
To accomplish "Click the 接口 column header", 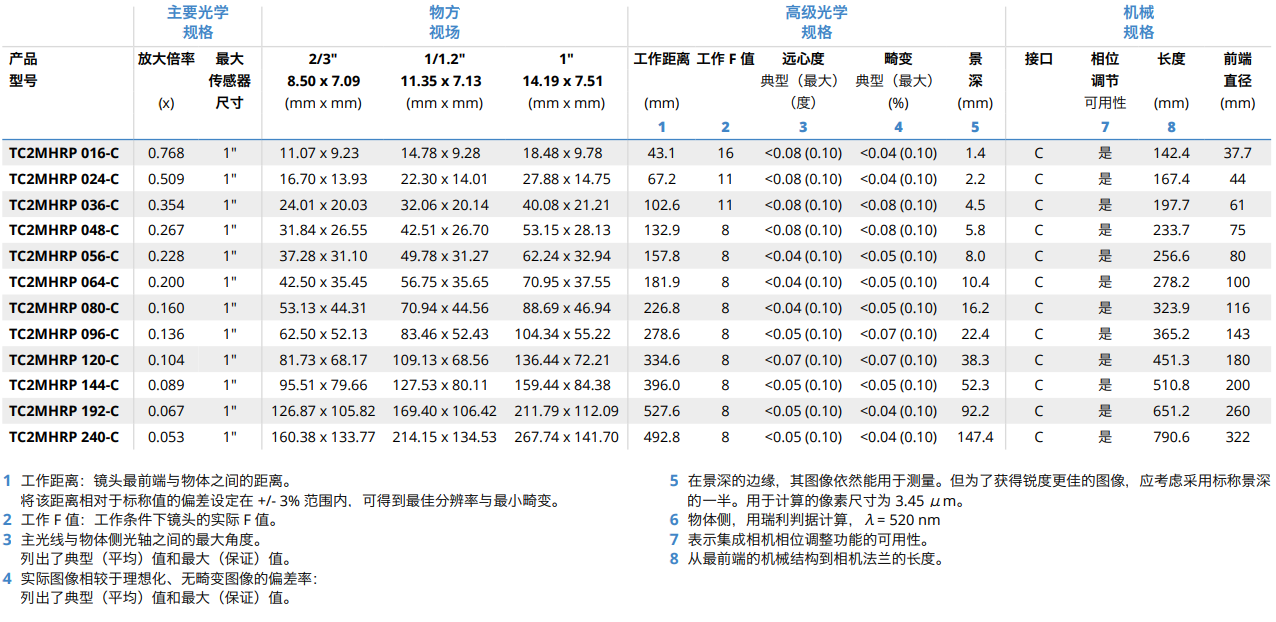I will tap(1039, 59).
